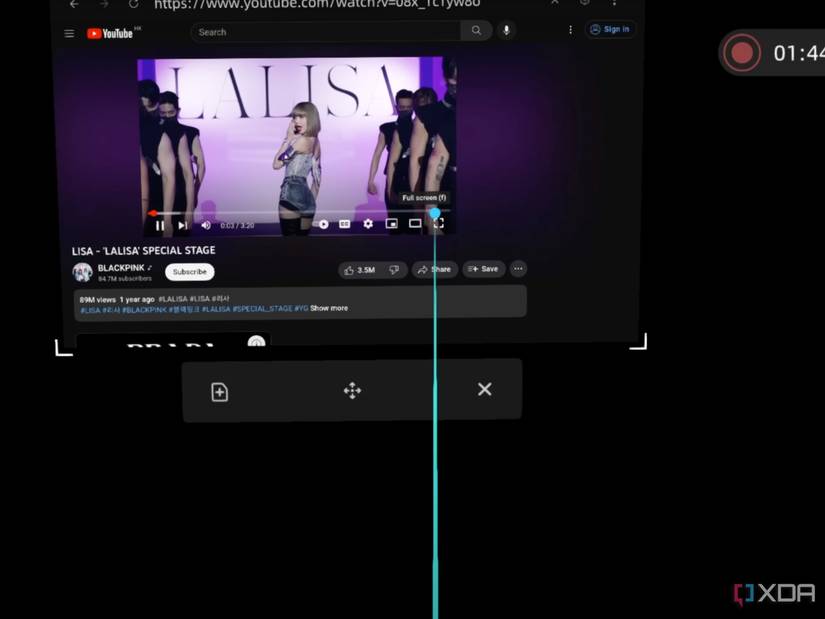The width and height of the screenshot is (825, 619).
Task: Click the 0:03 / 3:20 time display
Action: 237,225
